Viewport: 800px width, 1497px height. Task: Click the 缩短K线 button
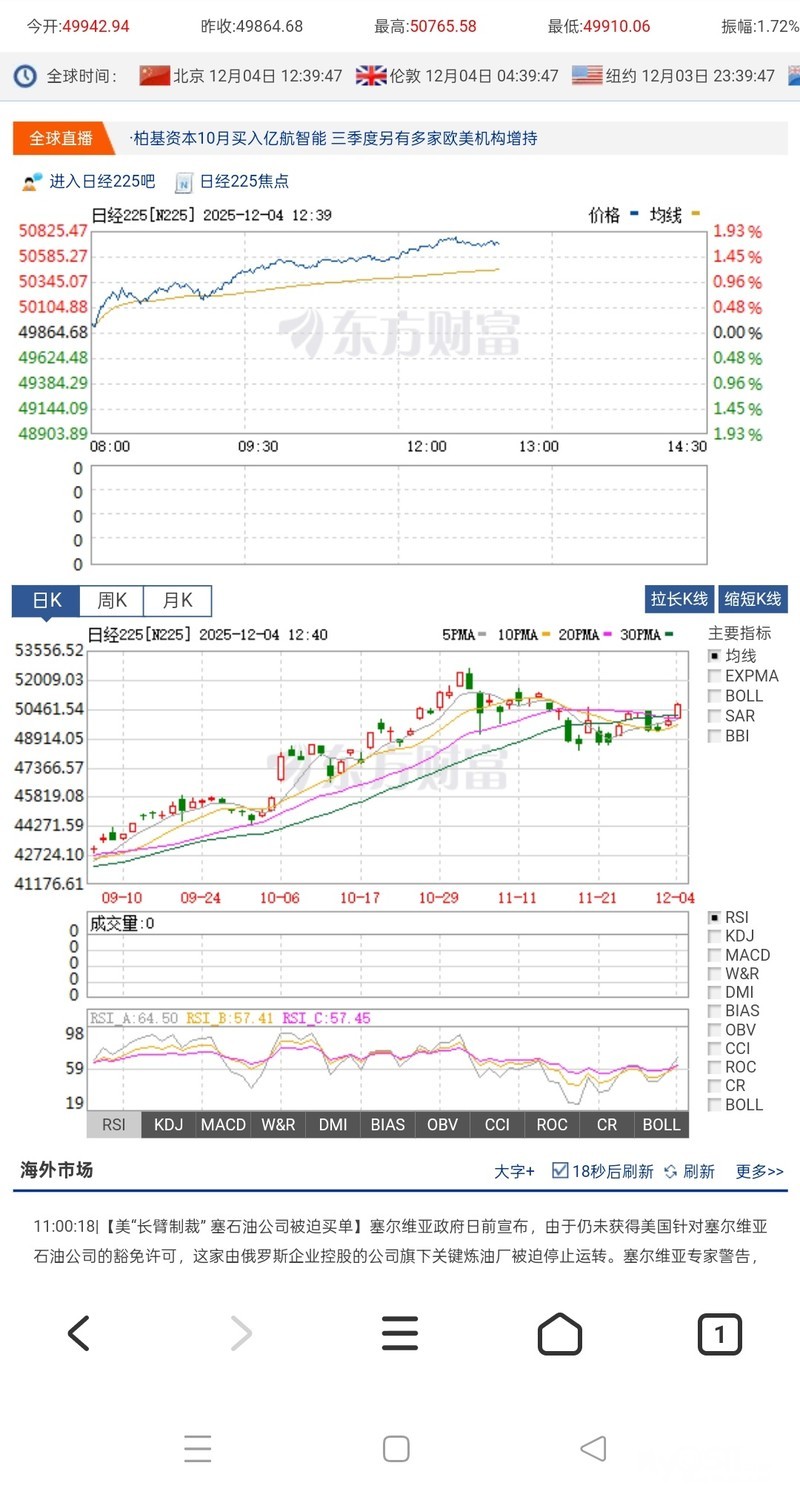pyautogui.click(x=753, y=599)
